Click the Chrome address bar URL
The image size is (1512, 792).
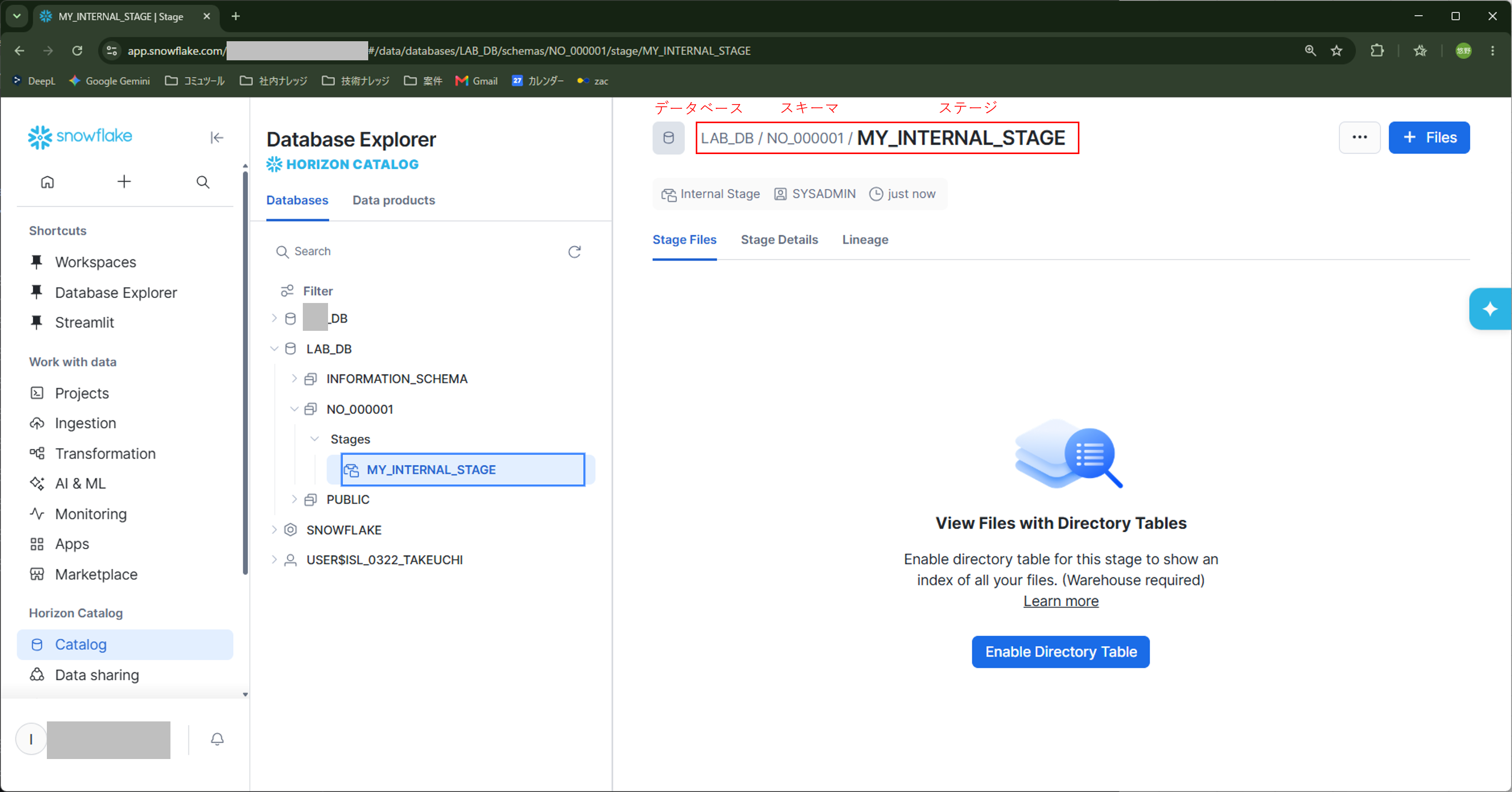click(439, 50)
